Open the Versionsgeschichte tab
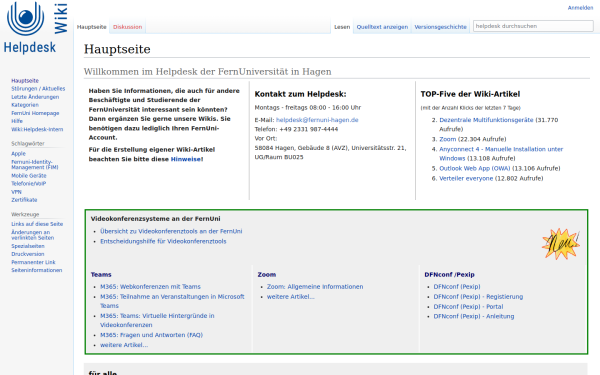This screenshot has height=375, width=600. point(440,27)
